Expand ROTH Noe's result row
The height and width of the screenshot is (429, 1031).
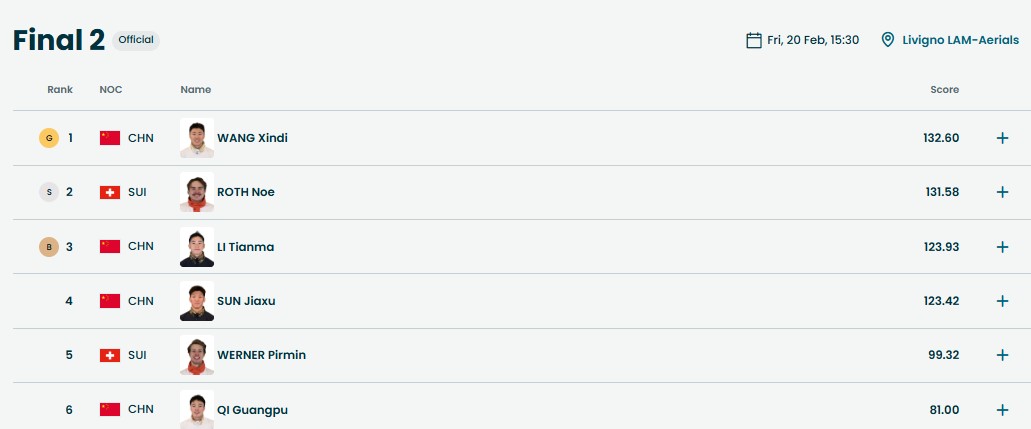tap(1002, 192)
